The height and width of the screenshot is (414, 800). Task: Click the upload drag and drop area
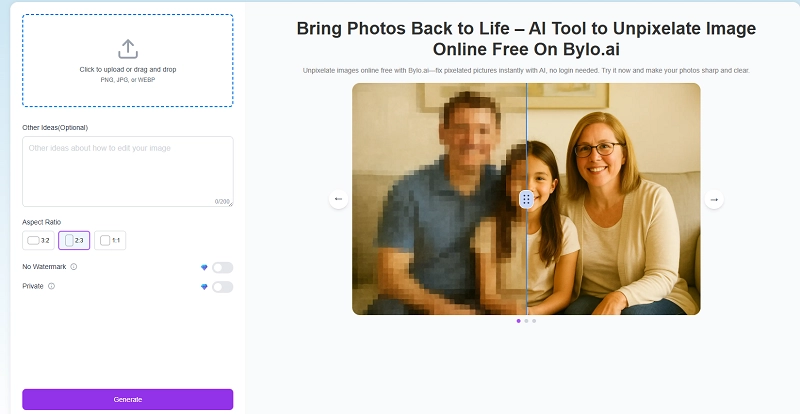[128, 60]
